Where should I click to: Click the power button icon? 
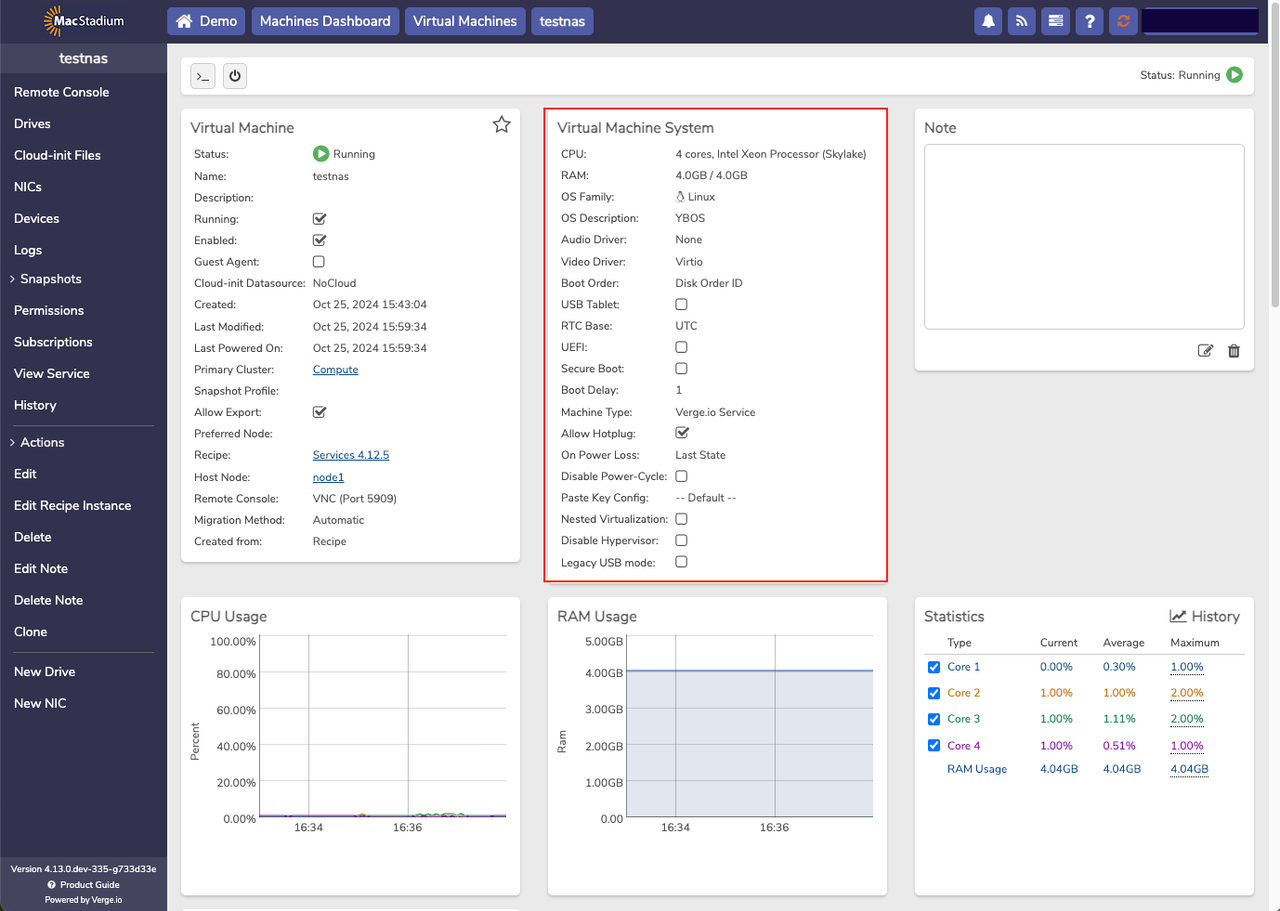point(235,75)
